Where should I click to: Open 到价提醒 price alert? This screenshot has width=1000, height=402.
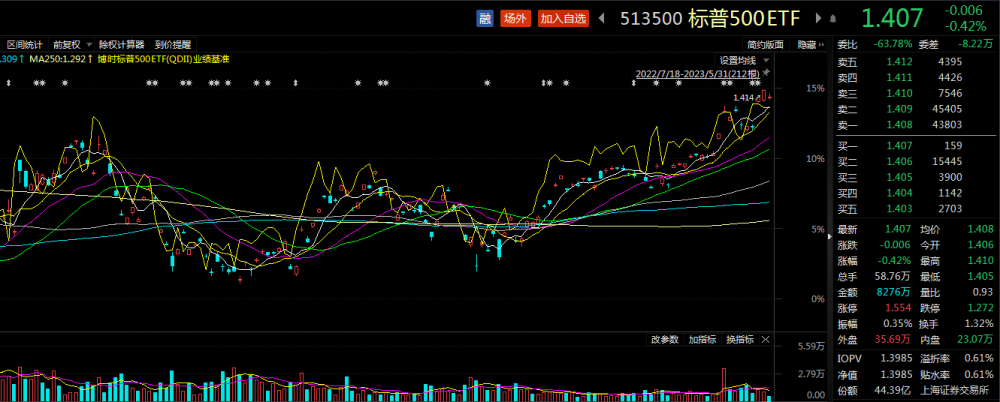click(172, 45)
